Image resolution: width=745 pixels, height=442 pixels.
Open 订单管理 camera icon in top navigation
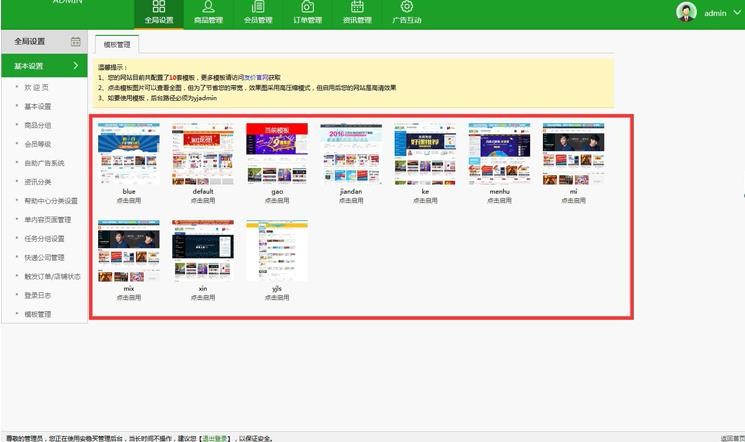pyautogui.click(x=307, y=7)
